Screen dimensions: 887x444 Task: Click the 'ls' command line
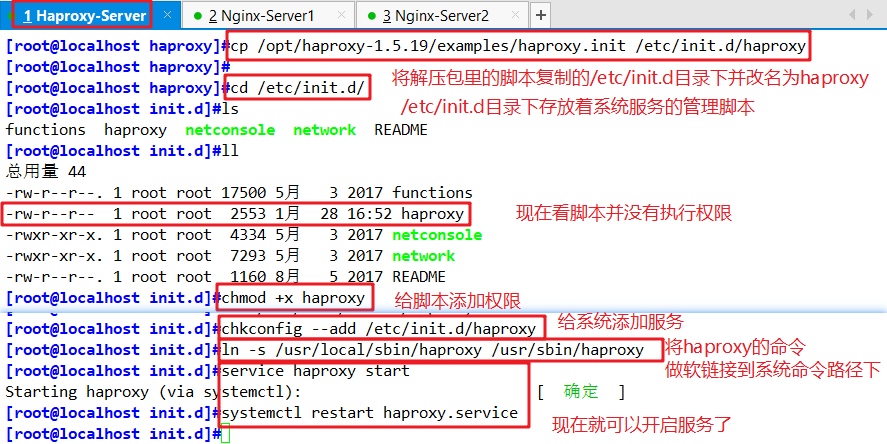(x=230, y=109)
